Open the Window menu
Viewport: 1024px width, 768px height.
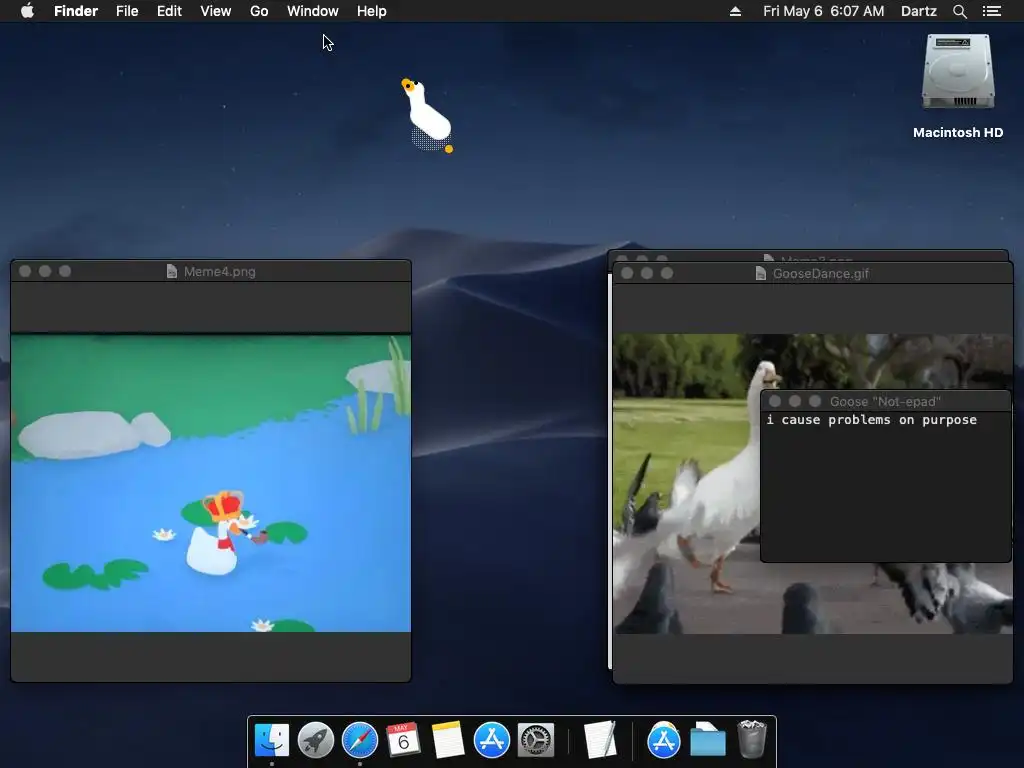click(x=313, y=11)
